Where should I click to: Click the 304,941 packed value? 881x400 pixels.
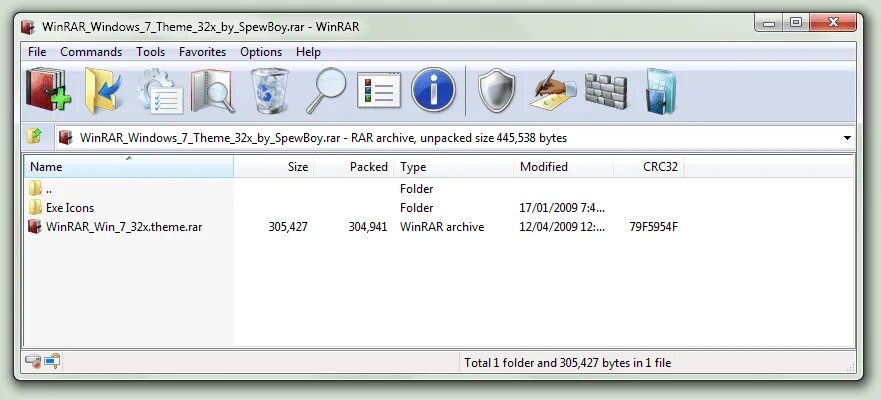click(x=367, y=227)
